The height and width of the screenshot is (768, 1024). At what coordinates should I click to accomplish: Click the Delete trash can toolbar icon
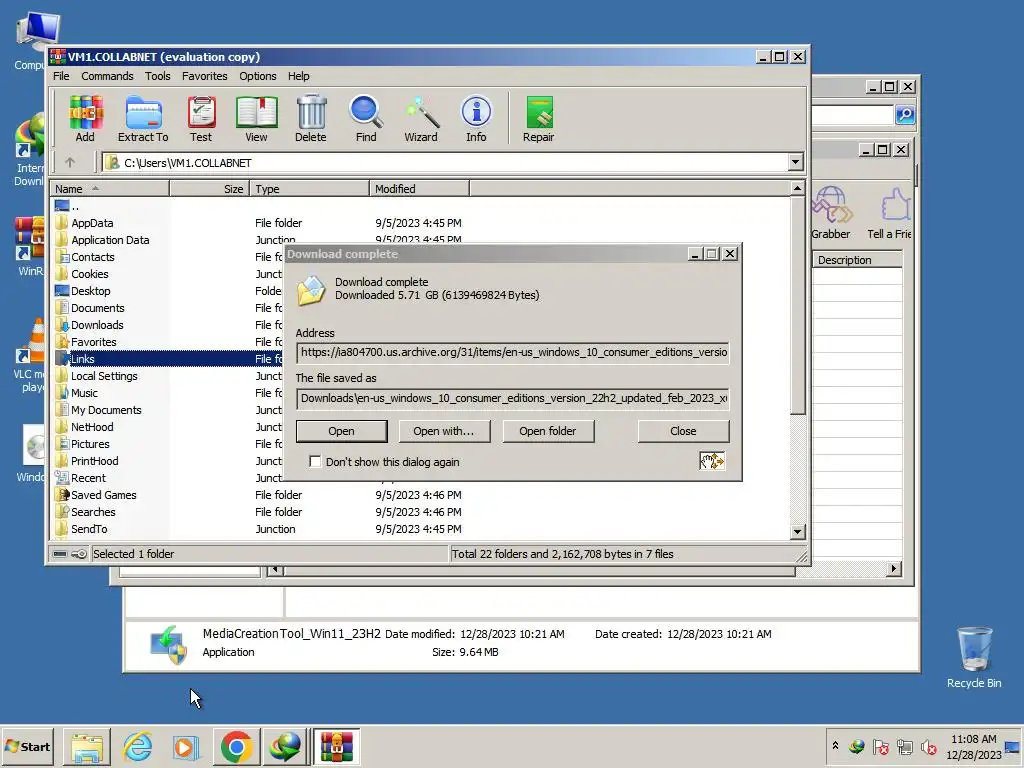pos(311,119)
